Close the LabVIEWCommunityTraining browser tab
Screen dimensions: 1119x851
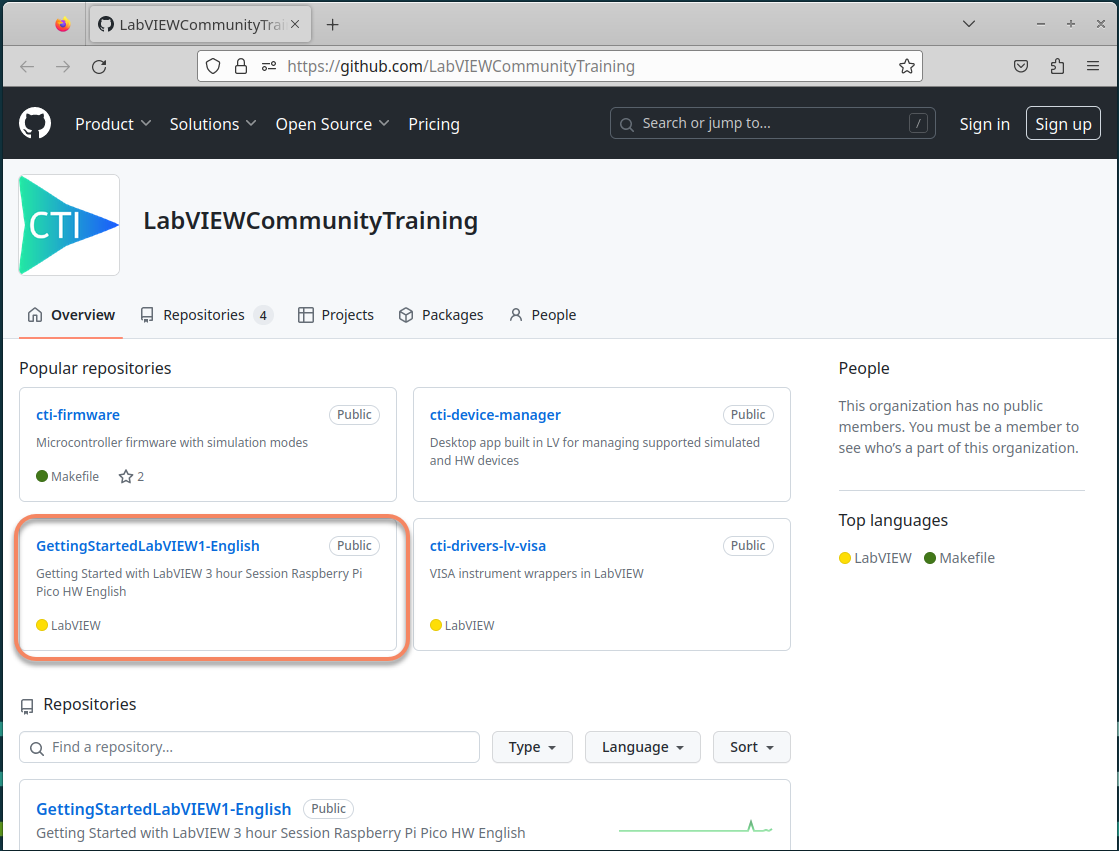point(295,24)
